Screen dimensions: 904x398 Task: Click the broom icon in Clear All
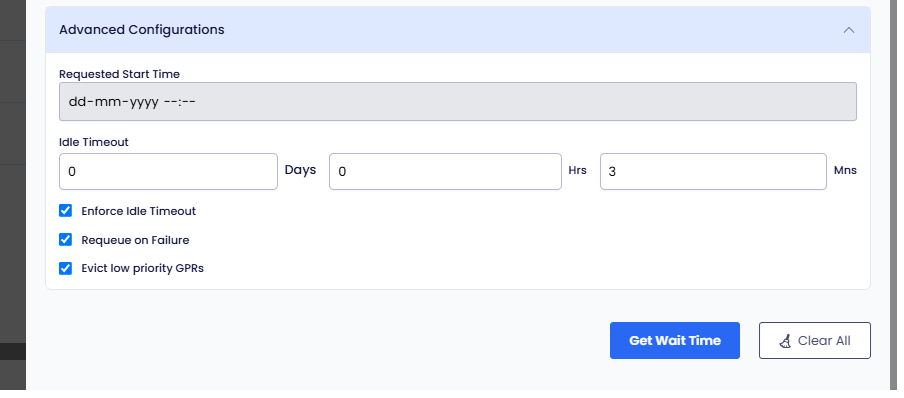[x=785, y=341]
